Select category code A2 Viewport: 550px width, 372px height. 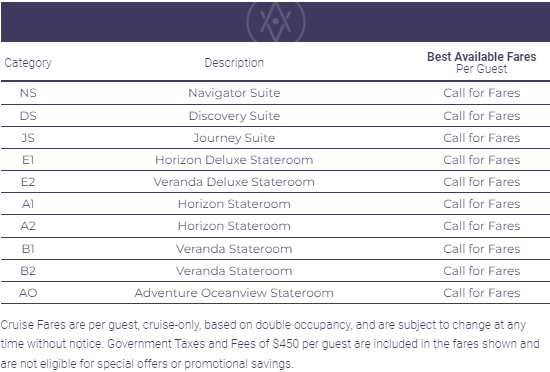tap(28, 226)
